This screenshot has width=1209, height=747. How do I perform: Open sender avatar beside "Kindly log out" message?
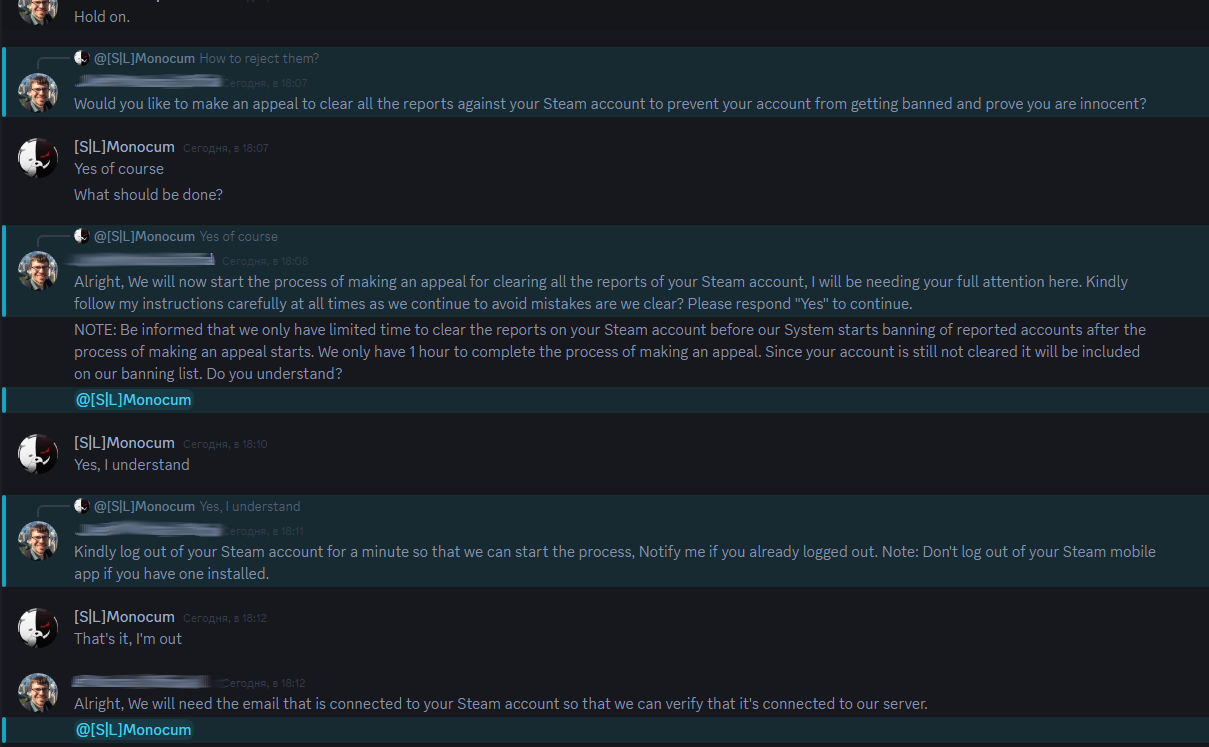click(x=38, y=541)
